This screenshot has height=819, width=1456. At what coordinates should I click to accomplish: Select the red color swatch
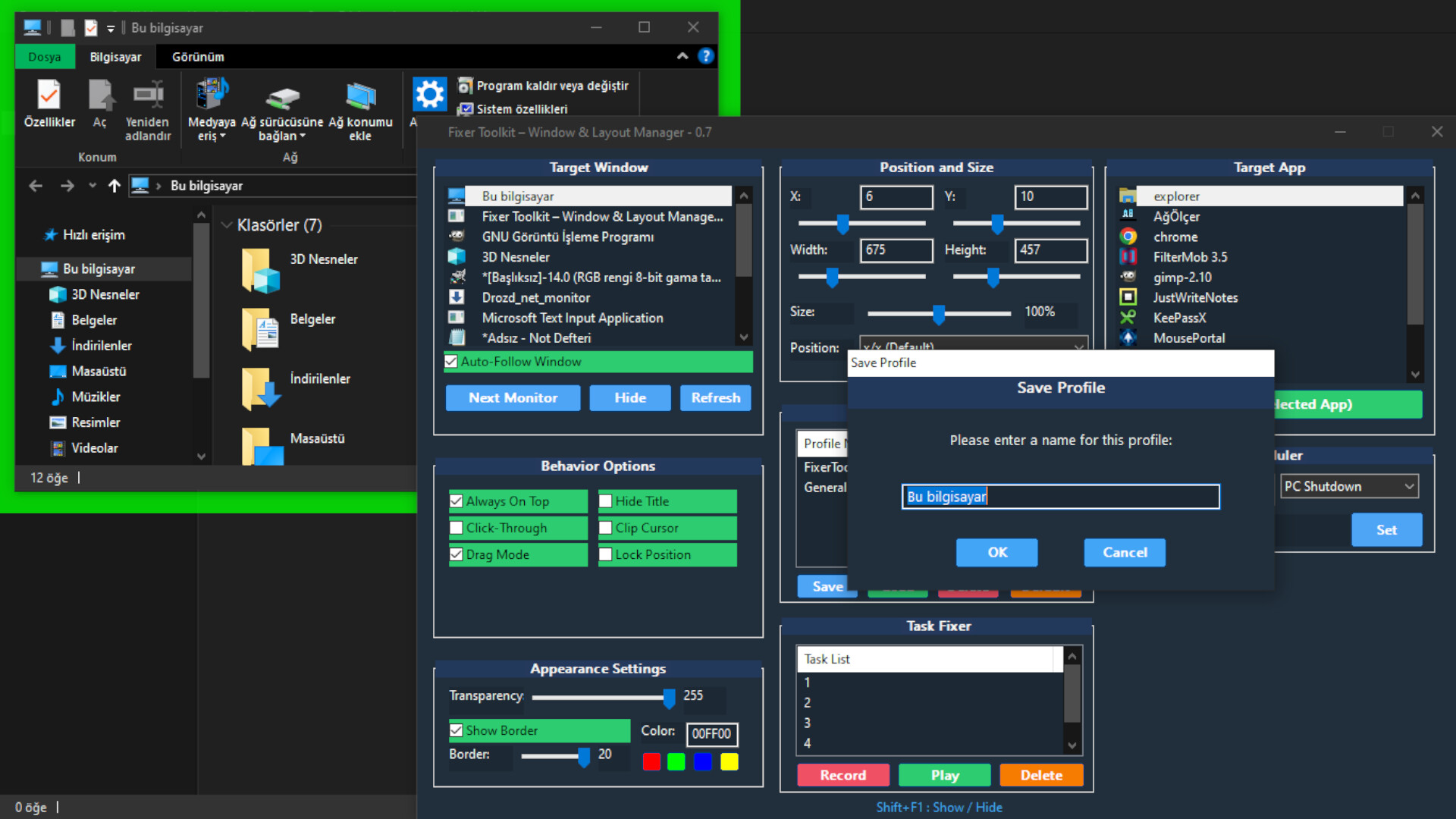point(651,761)
